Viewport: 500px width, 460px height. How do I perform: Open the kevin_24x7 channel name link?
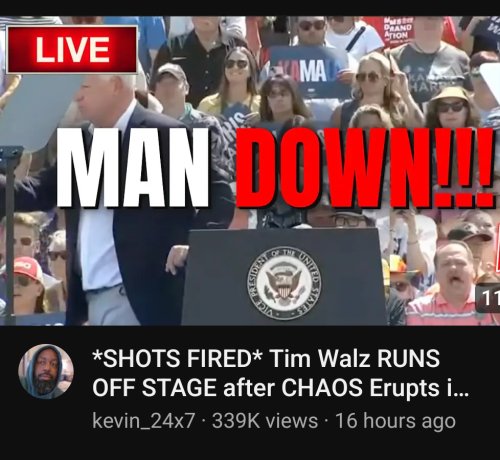143,421
